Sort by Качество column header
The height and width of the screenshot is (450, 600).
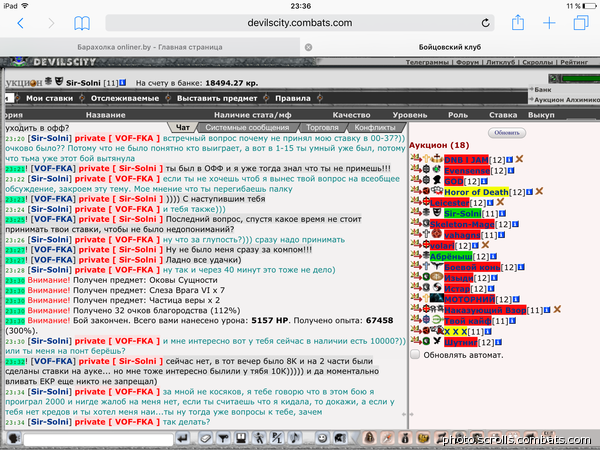tap(351, 115)
